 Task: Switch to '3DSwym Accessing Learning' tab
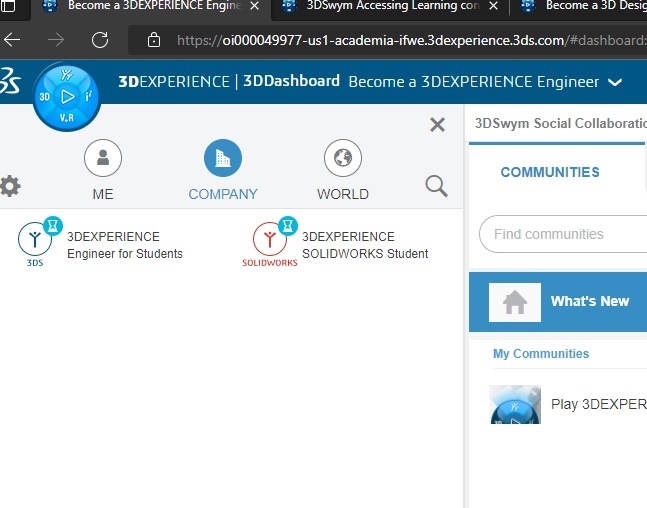(x=392, y=6)
